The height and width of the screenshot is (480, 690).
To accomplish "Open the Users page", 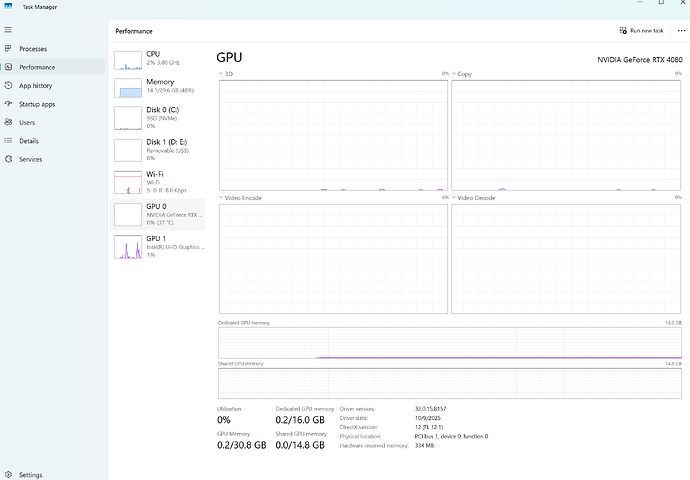I will (x=53, y=123).
